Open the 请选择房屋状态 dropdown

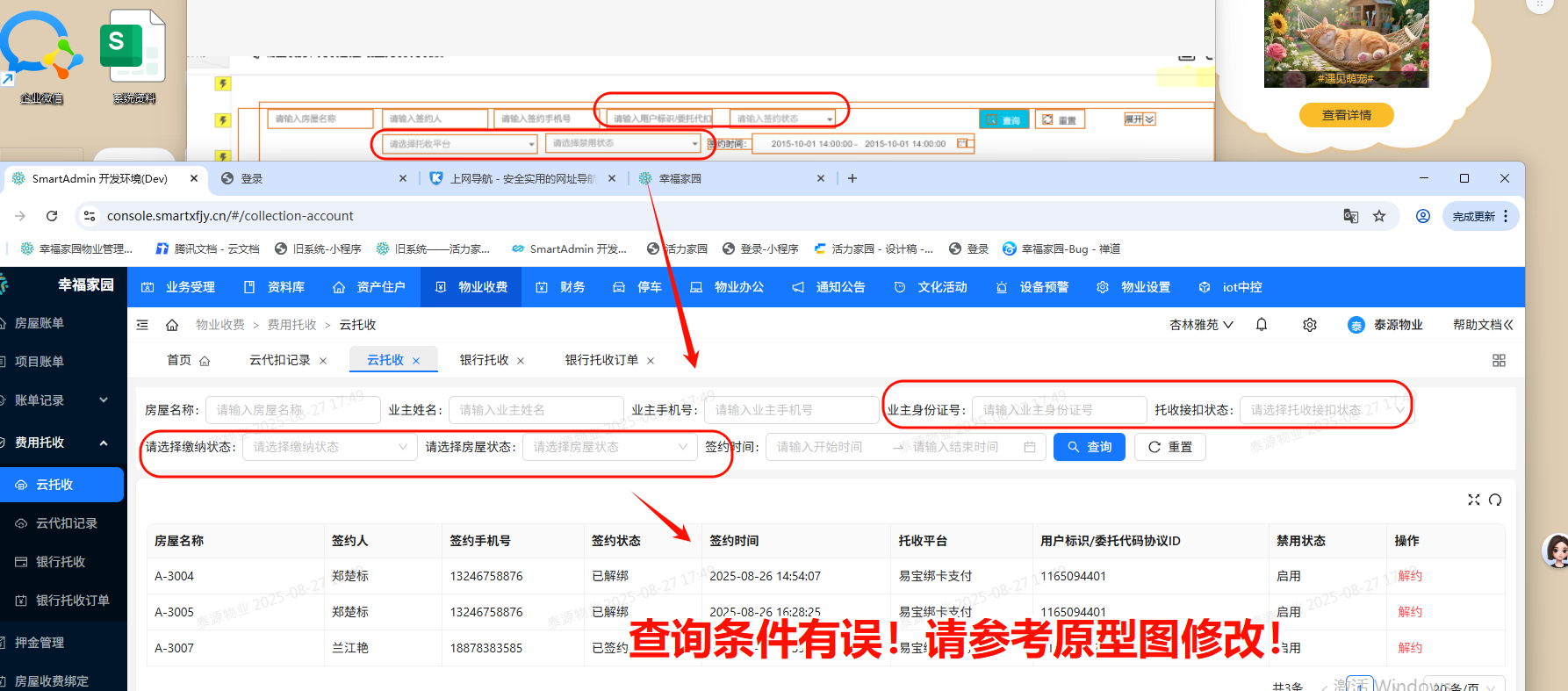coord(609,447)
